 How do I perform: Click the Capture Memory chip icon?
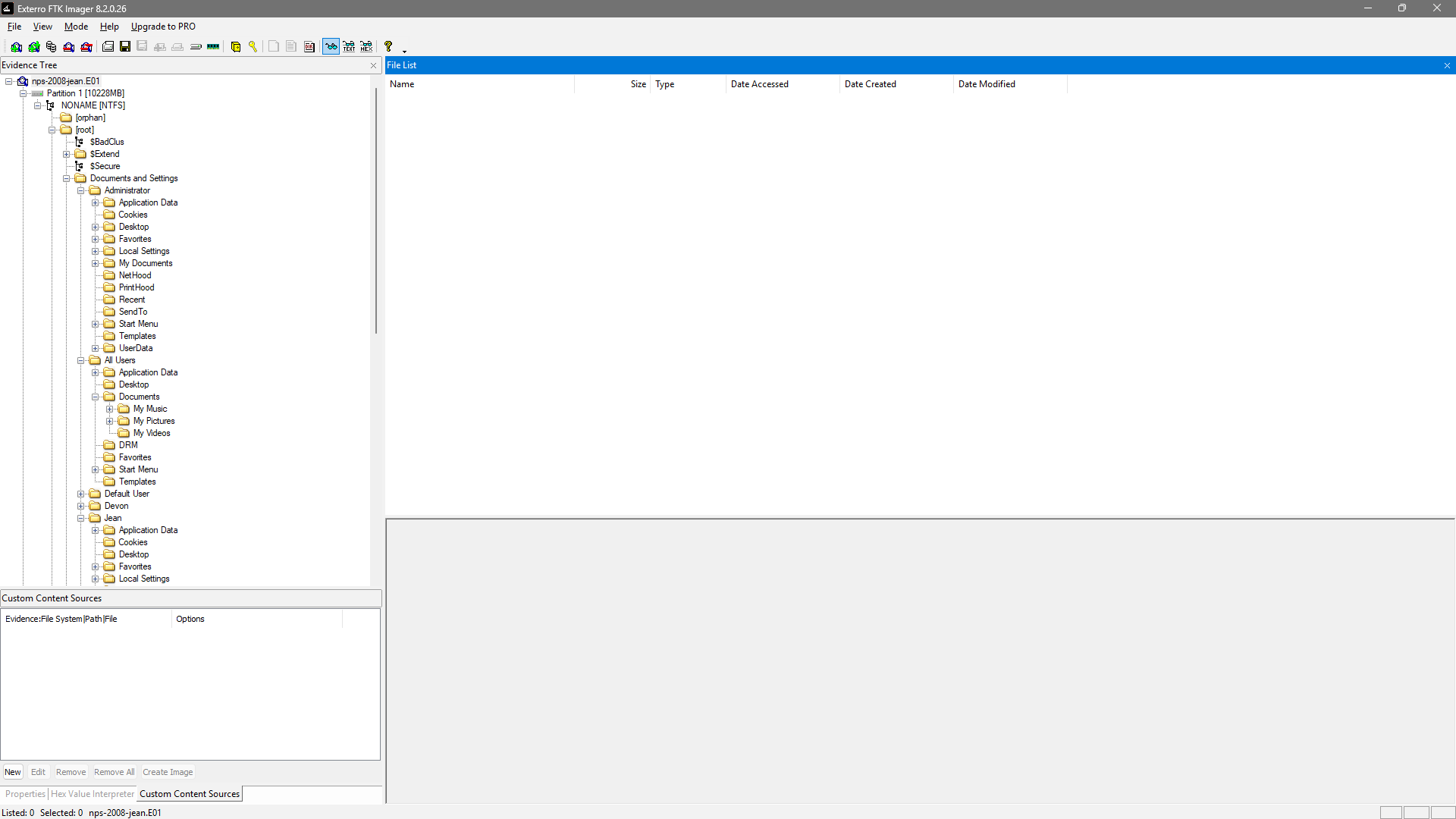coord(213,47)
